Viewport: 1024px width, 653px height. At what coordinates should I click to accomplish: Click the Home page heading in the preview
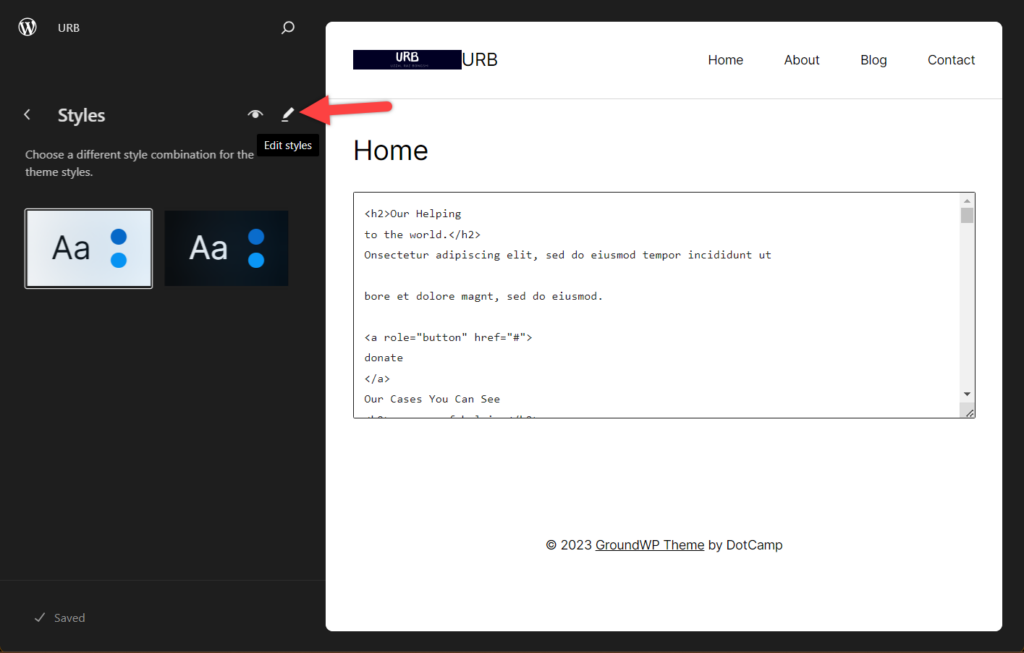pos(390,150)
